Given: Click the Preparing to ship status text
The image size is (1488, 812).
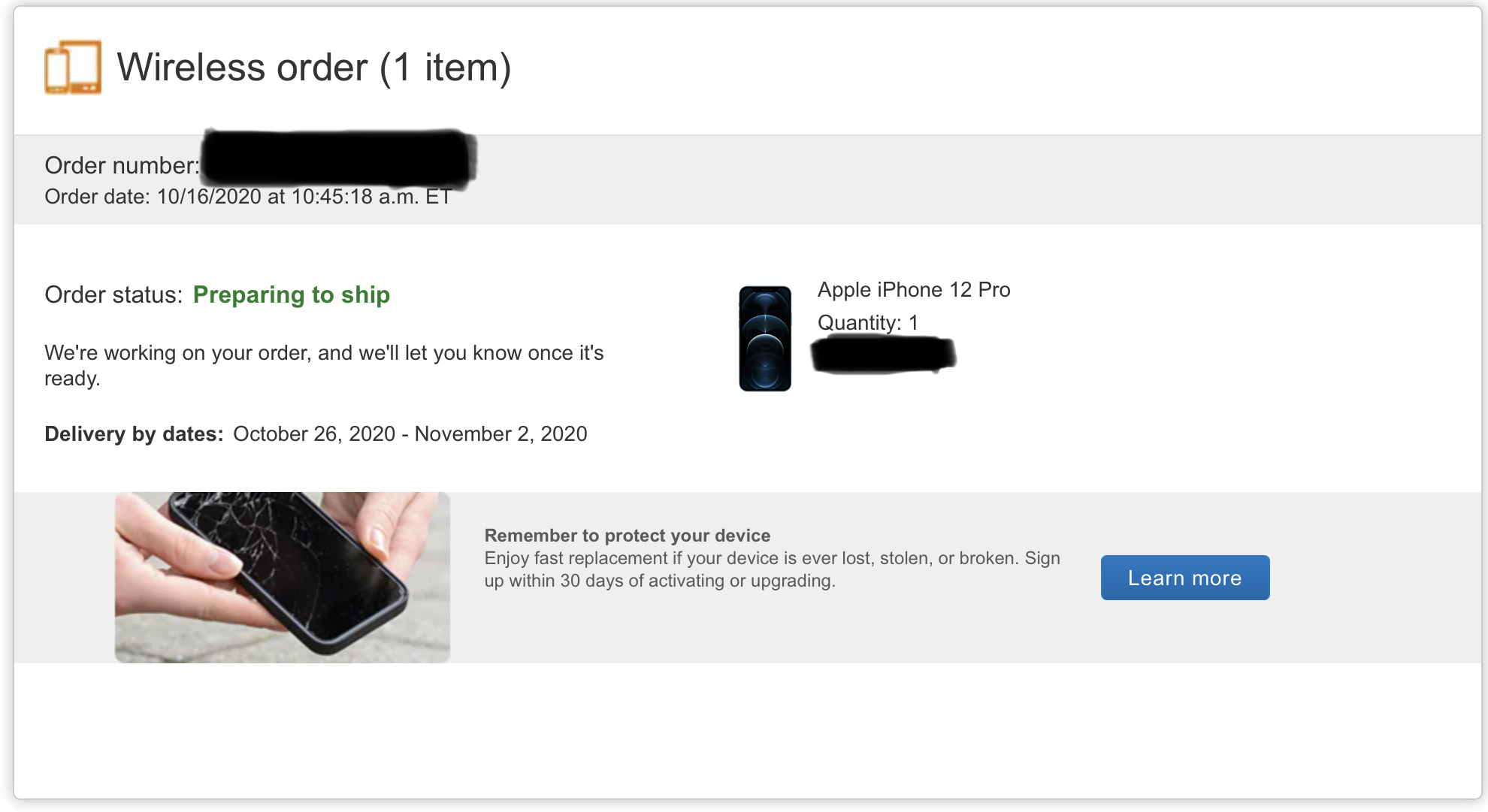Looking at the screenshot, I should (292, 294).
